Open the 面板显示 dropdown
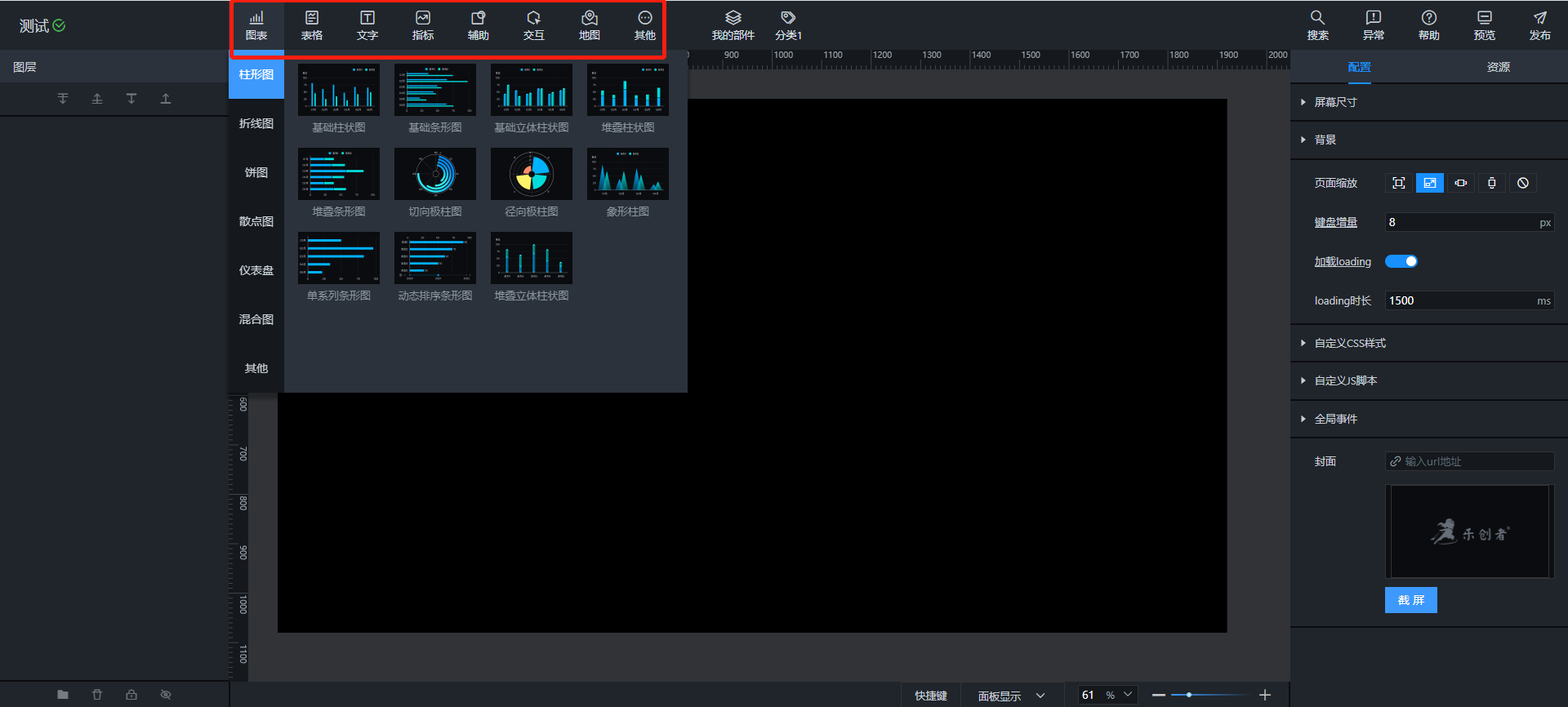1568x707 pixels. [x=1011, y=696]
